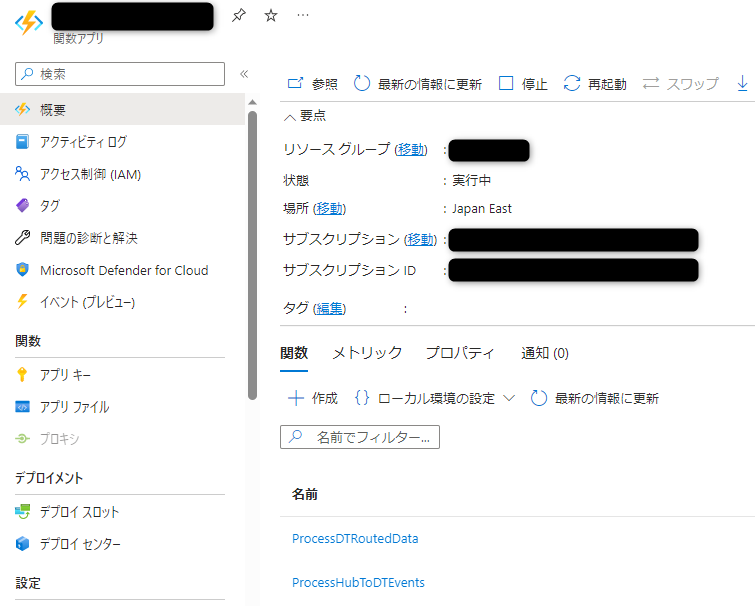Open ローカル環境の設定 dropdown
755x606 pixels.
tap(435, 398)
